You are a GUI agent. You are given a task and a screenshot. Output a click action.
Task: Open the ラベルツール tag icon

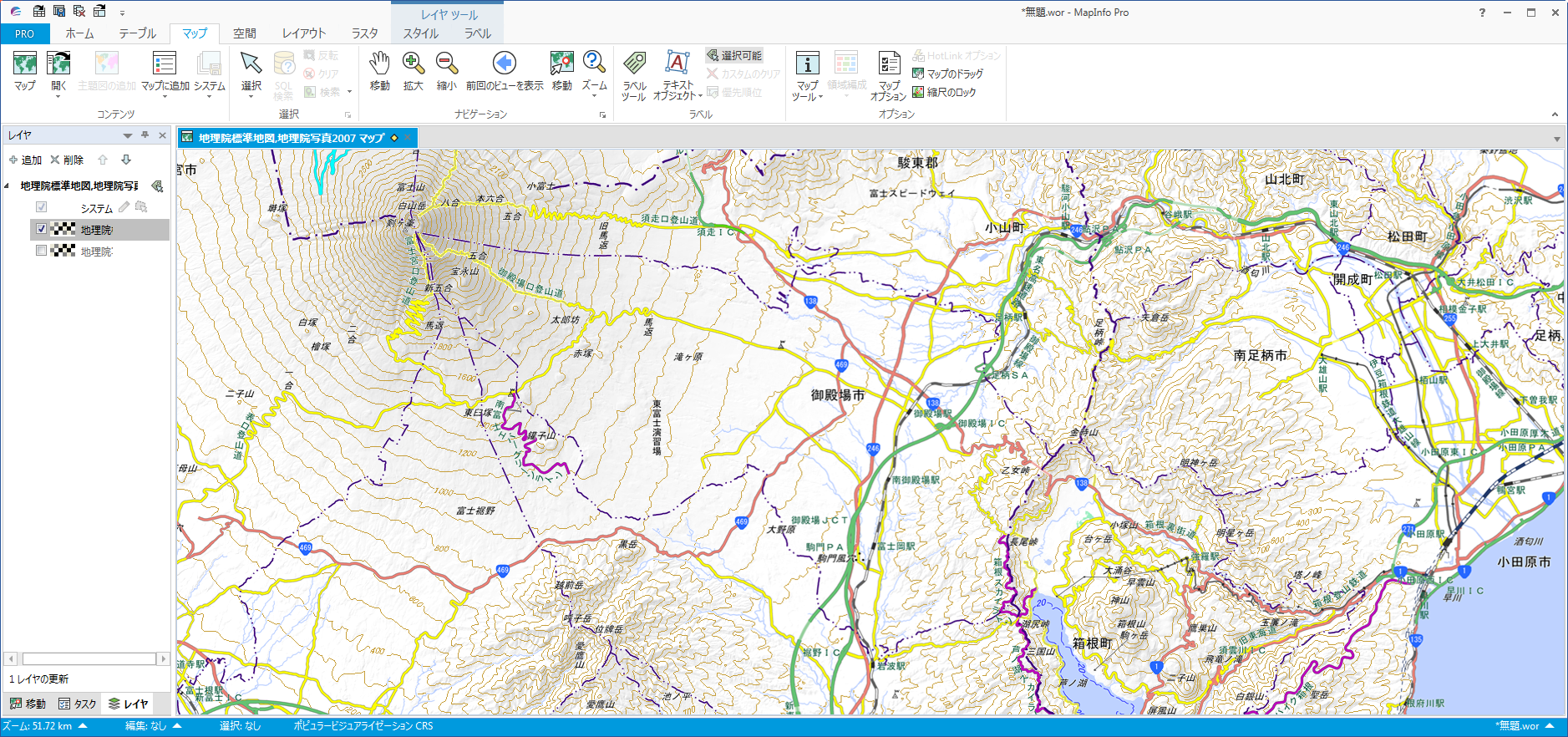pos(634,64)
